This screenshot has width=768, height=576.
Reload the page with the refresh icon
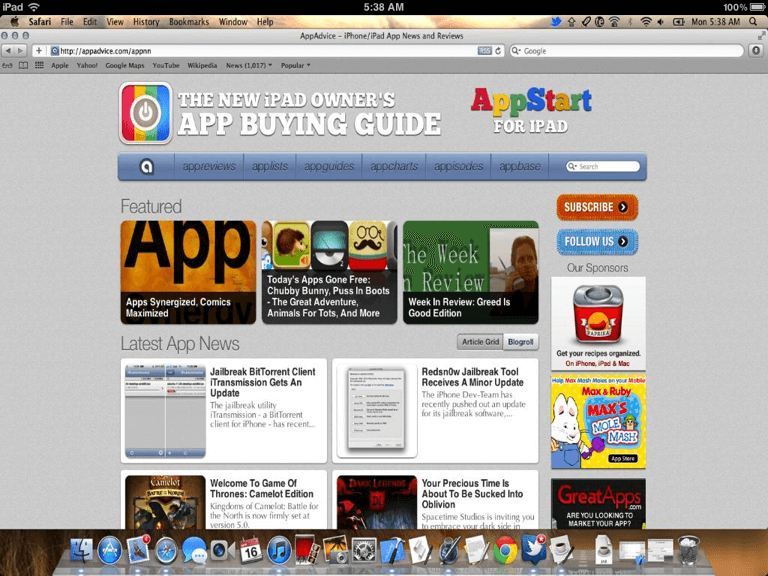[x=498, y=50]
